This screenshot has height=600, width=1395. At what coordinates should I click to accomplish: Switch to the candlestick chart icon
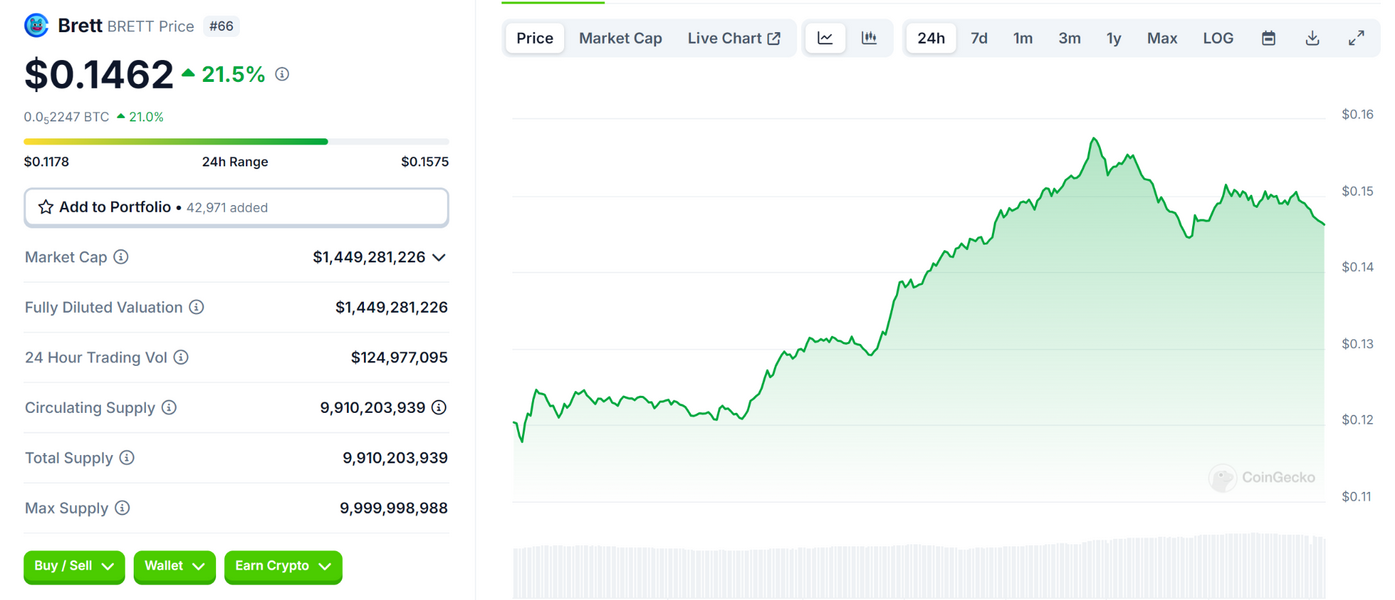tap(869, 38)
